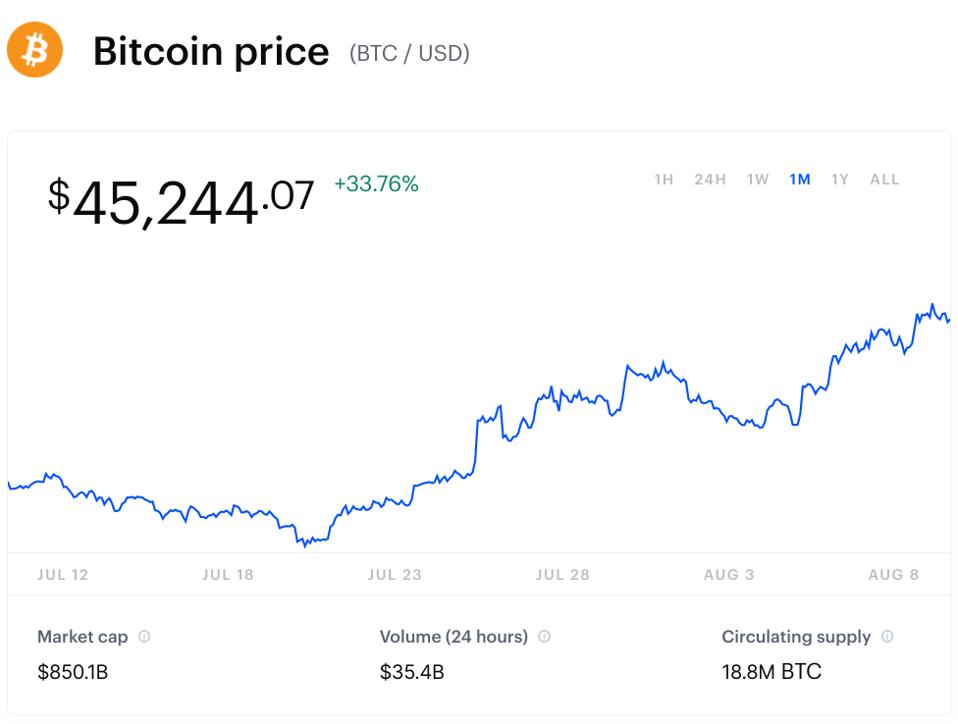The height and width of the screenshot is (724, 958).
Task: Click the Bitcoin price heading
Action: 211,52
